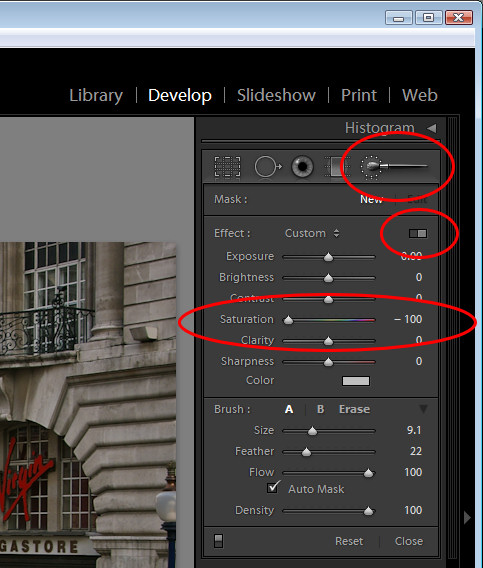
Task: Click the Flow value 100
Action: 413,472
